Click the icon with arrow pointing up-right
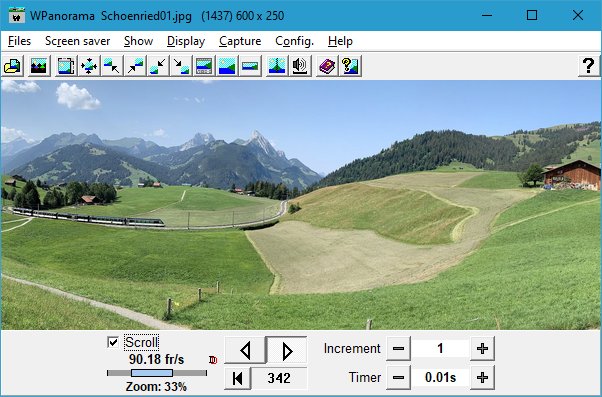602x397 pixels. pos(135,66)
